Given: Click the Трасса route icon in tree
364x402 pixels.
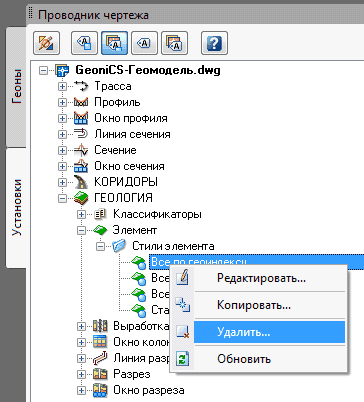Looking at the screenshot, I should (81, 86).
